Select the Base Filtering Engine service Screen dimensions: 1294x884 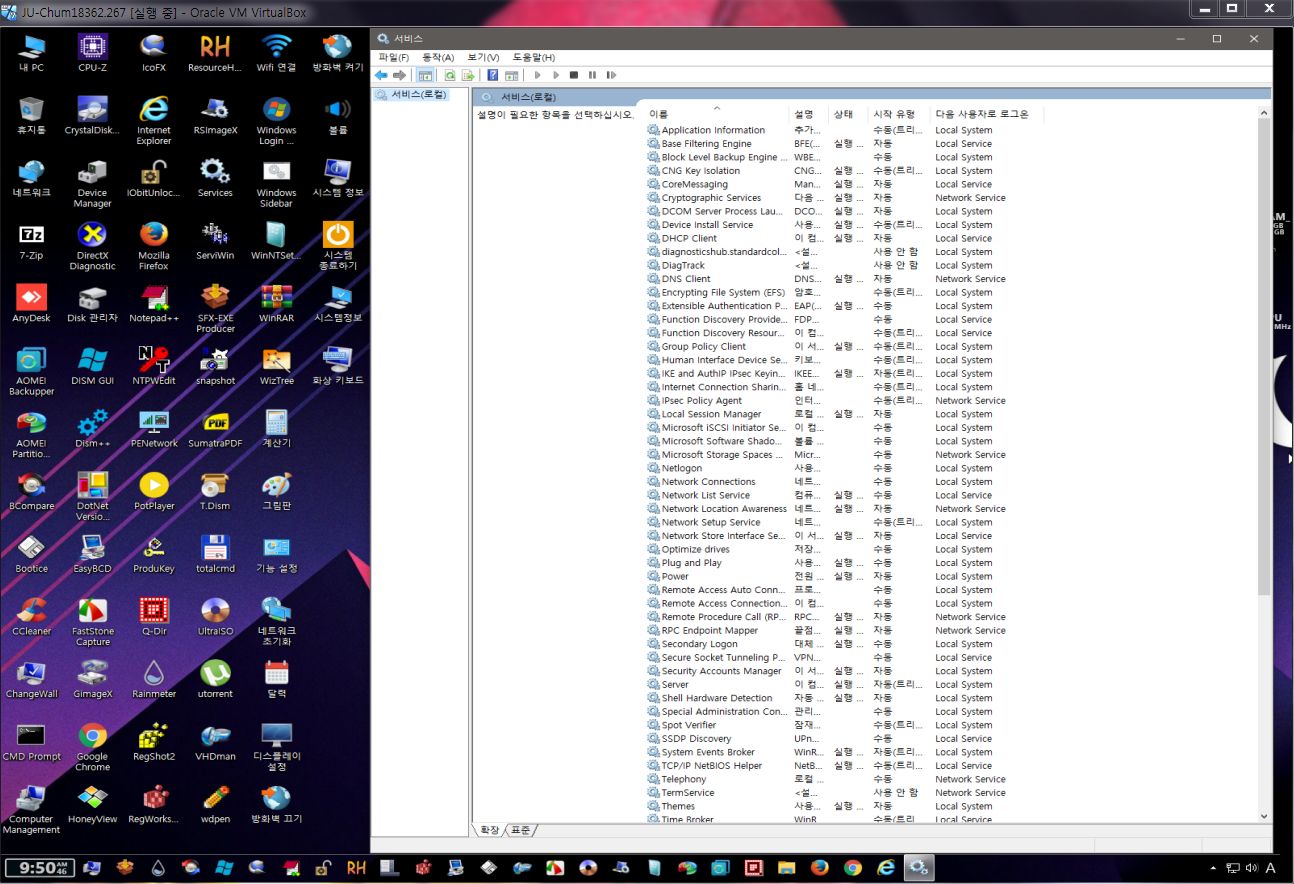845,144
